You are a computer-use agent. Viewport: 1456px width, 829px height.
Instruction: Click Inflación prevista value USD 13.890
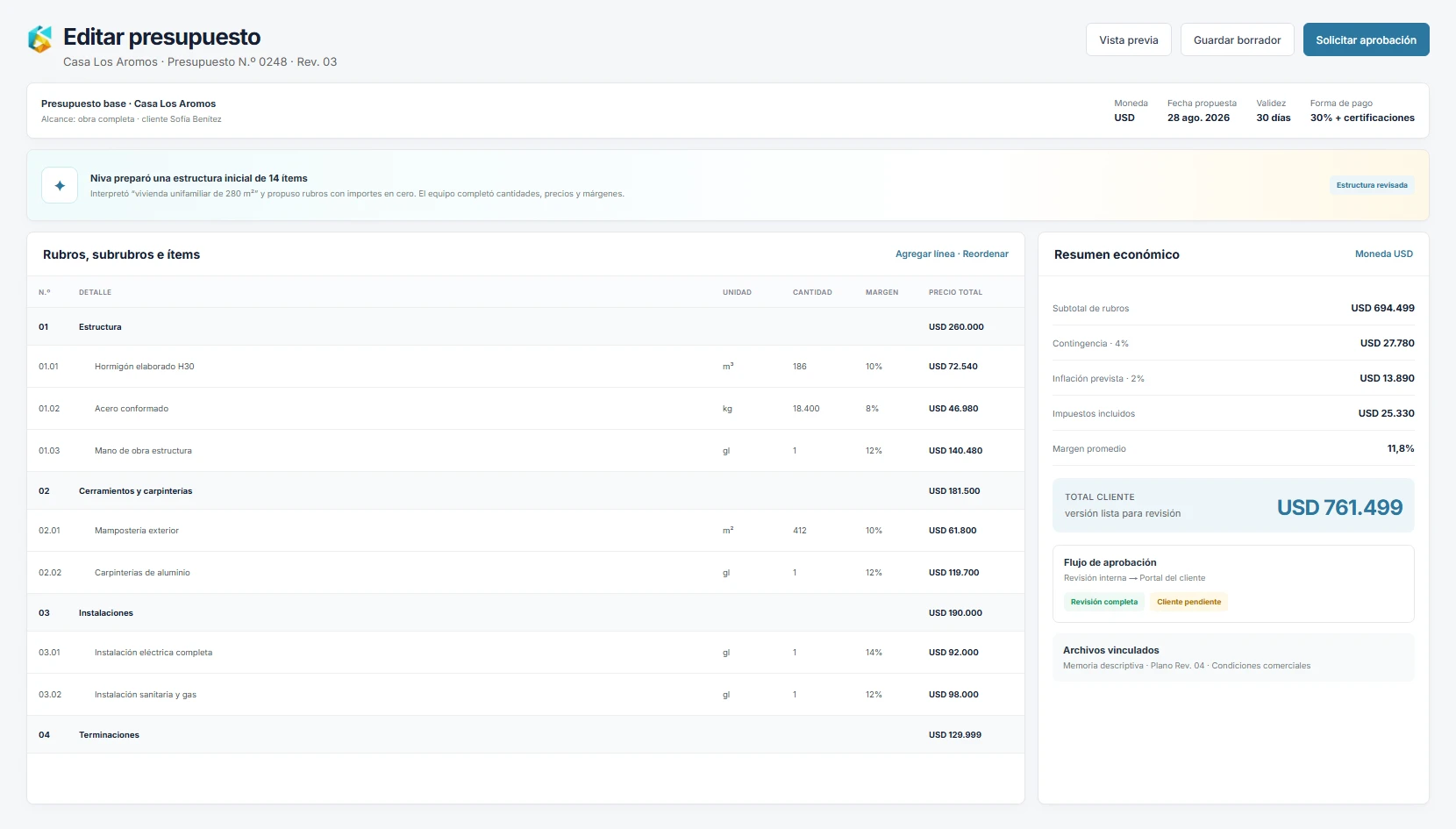(1387, 378)
